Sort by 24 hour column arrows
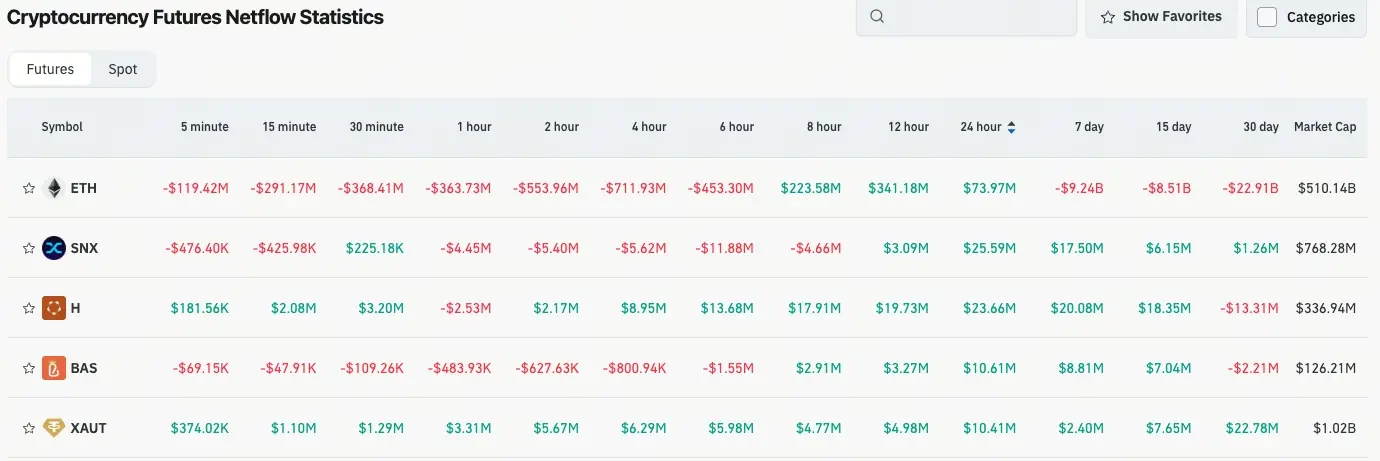 (1012, 127)
